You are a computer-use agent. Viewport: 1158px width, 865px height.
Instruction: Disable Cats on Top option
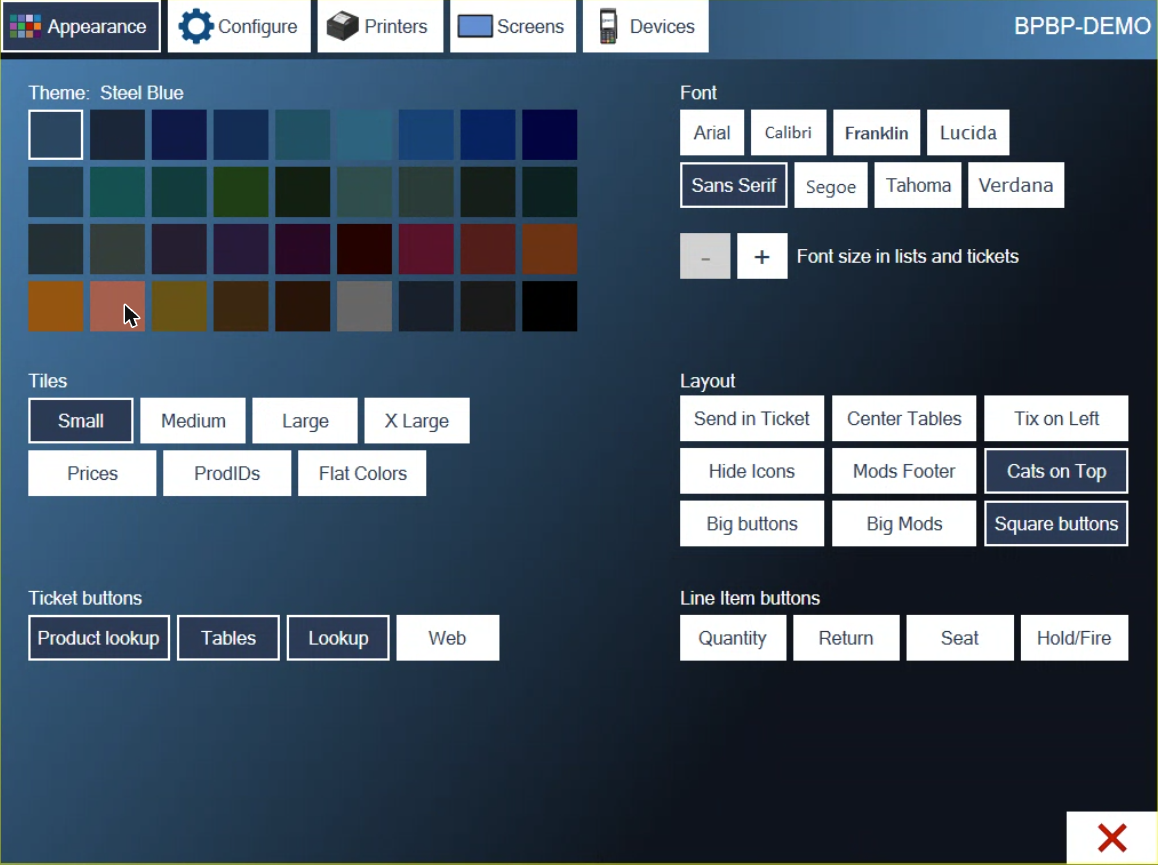pyautogui.click(x=1056, y=471)
